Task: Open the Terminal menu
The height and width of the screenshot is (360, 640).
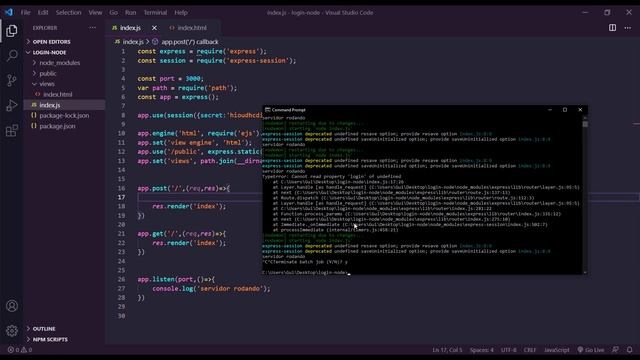Action: coord(155,12)
